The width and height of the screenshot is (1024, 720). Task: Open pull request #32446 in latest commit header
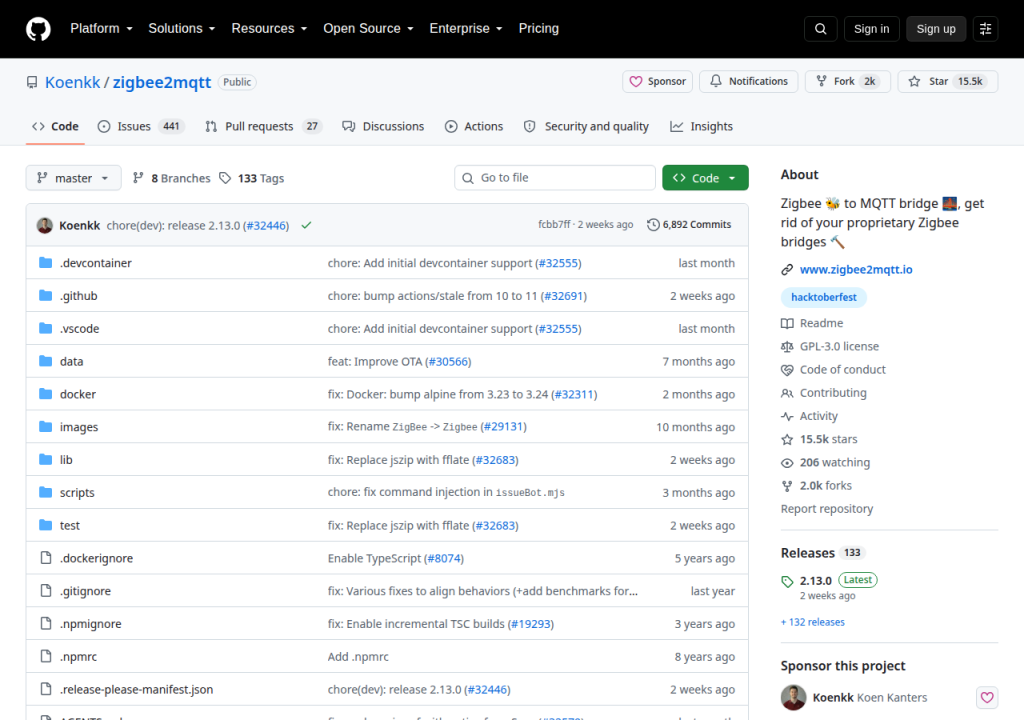pos(266,225)
